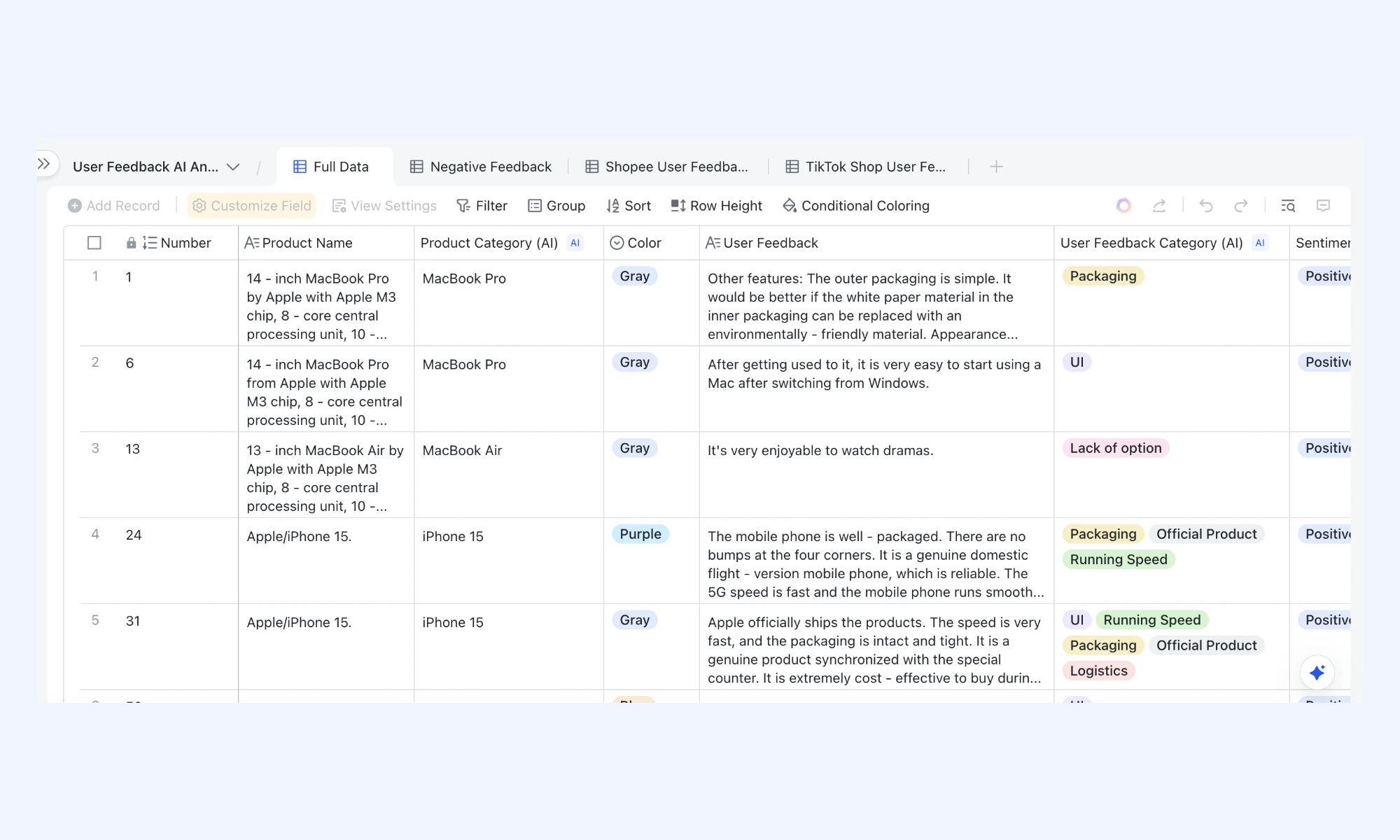Click the Purple color tag in row 24
This screenshot has height=840, width=1400.
click(x=640, y=534)
